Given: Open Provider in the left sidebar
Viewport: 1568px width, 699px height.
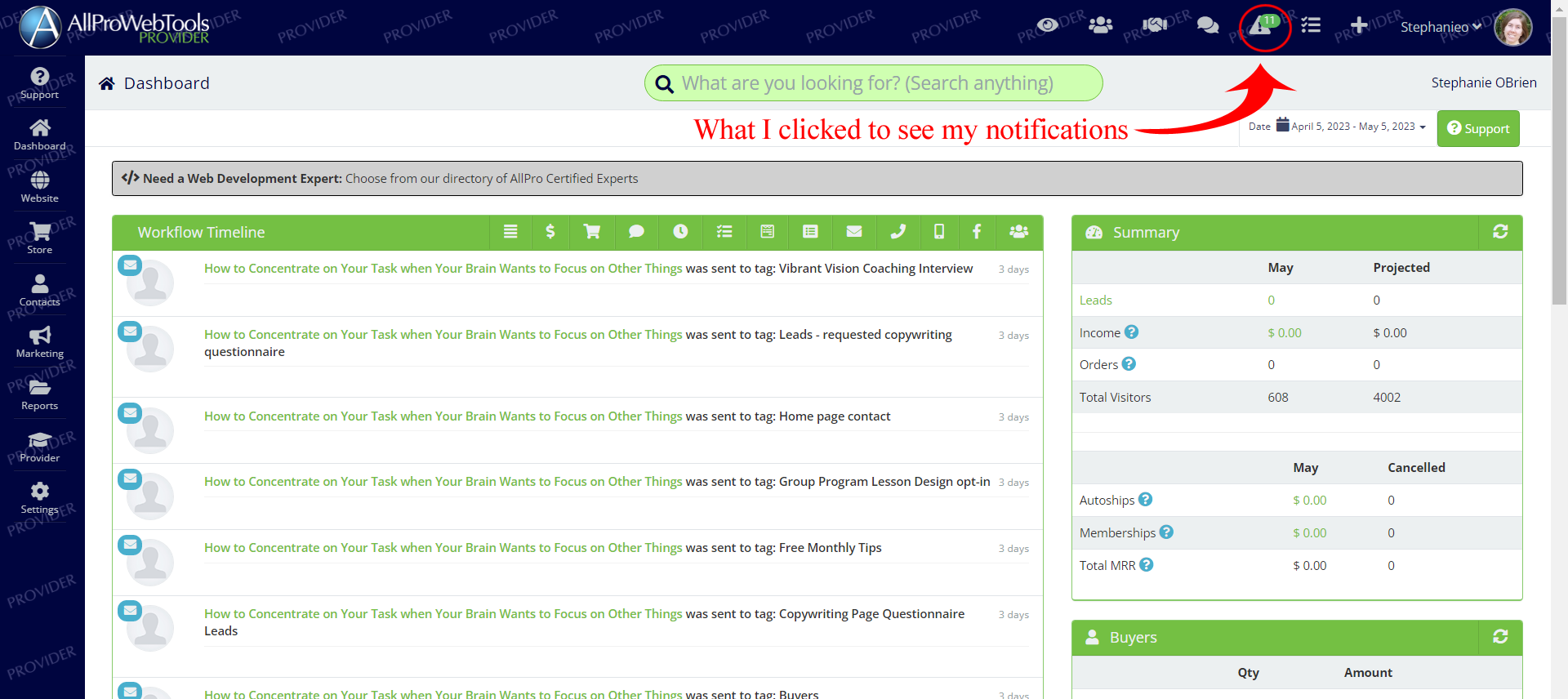Looking at the screenshot, I should click(39, 447).
